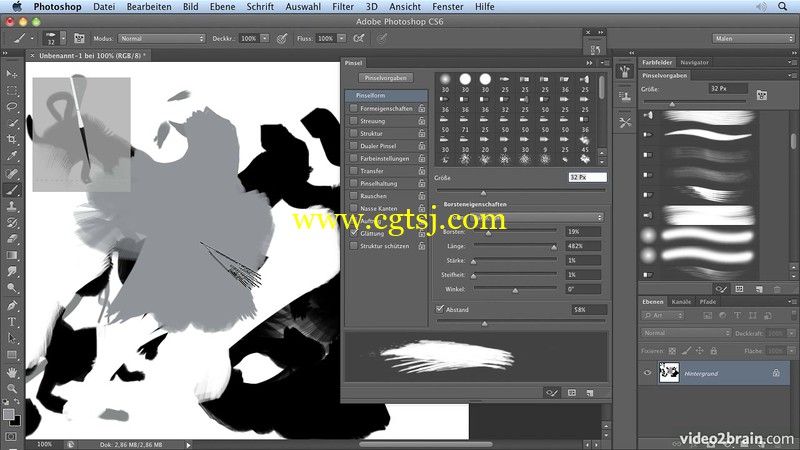Image resolution: width=800 pixels, height=450 pixels.
Task: Adjust the Borsten slider
Action: click(x=488, y=233)
